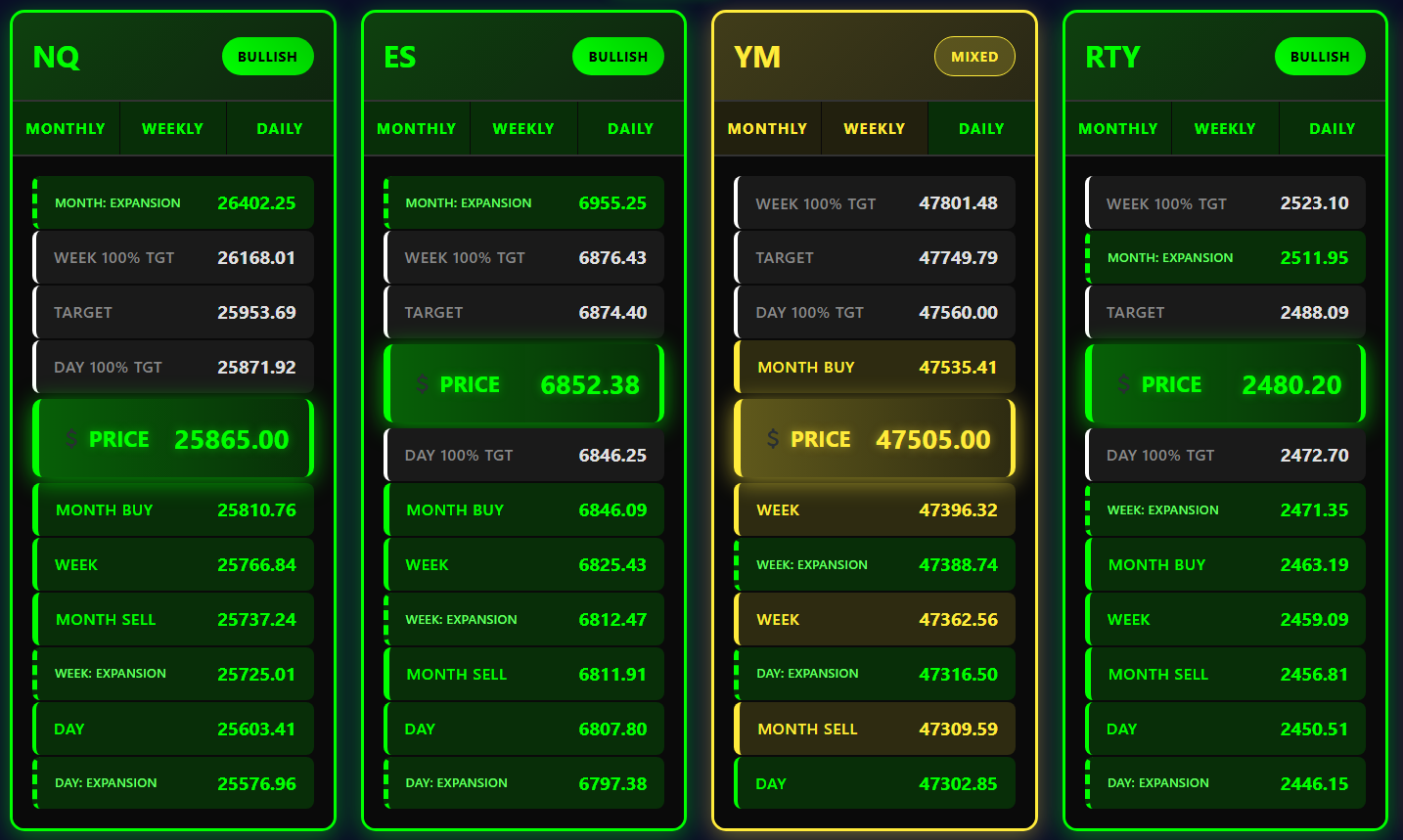Click the dollar icon next to RTY's 2480.20
Viewport: 1403px width, 840px height.
click(x=1124, y=384)
